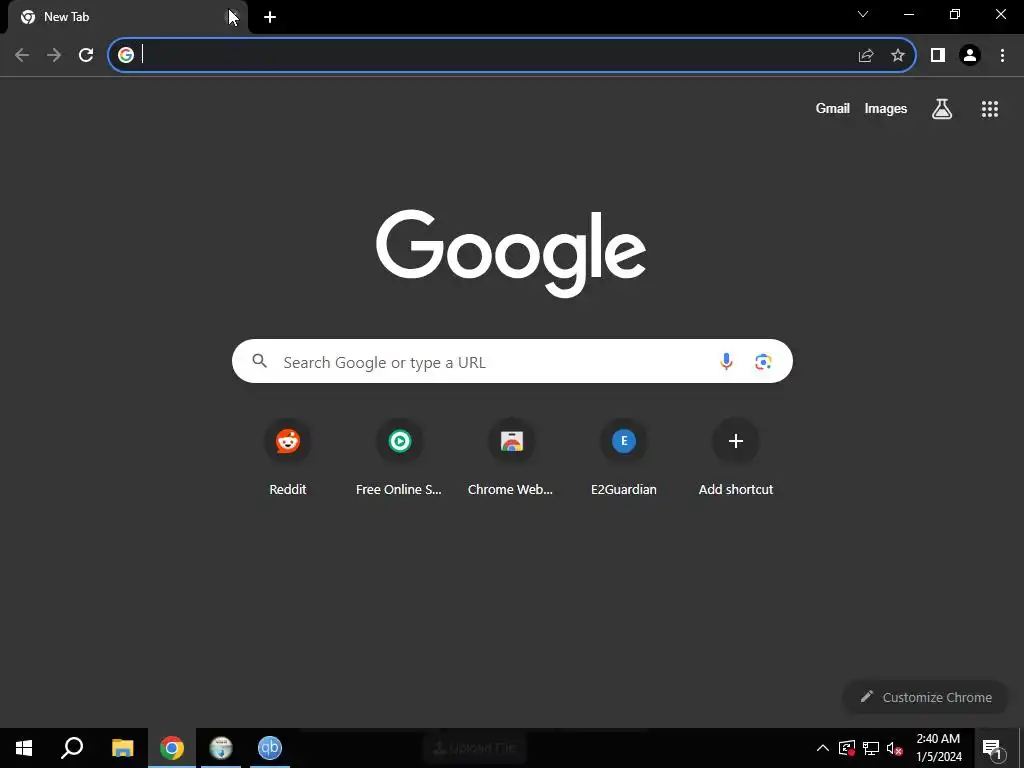This screenshot has height=768, width=1024.
Task: Go back using the back arrow
Action: tap(22, 56)
